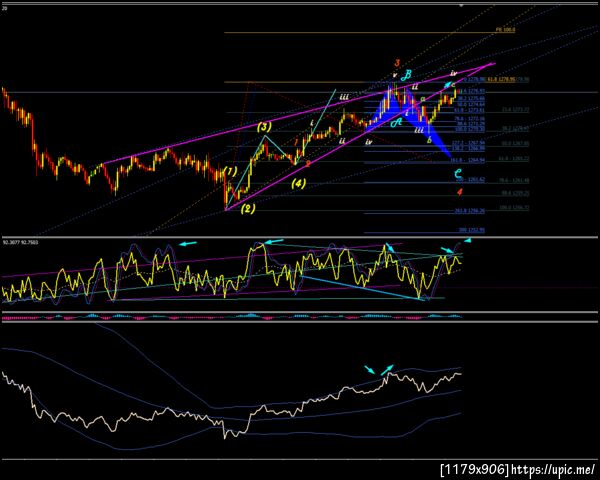Screen dimensions: 600x480
Task: Select the yellow (1) wave label
Action: (x=230, y=171)
